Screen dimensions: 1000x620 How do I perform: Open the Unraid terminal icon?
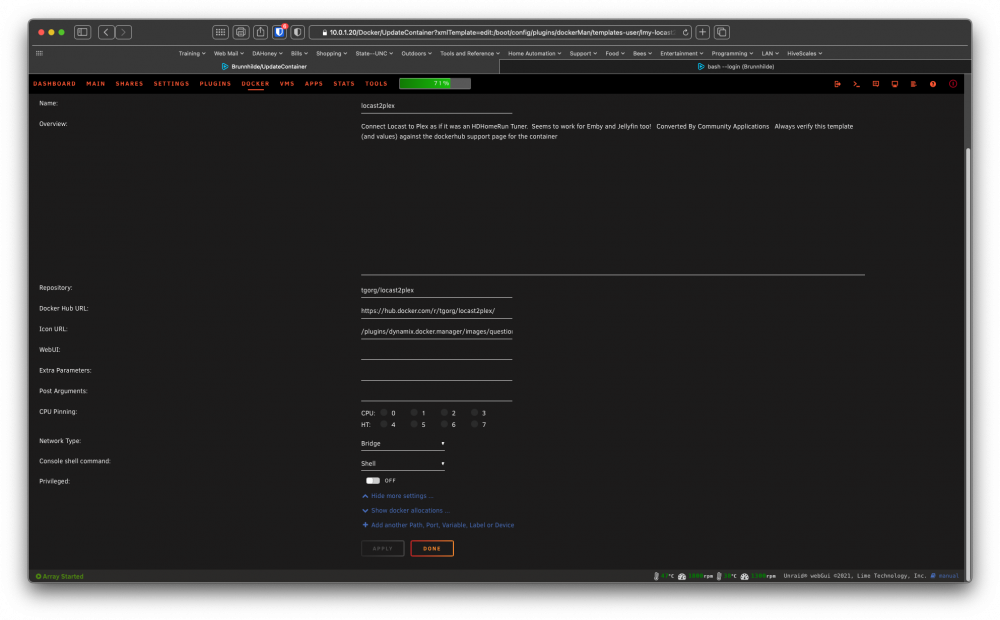pyautogui.click(x=857, y=84)
